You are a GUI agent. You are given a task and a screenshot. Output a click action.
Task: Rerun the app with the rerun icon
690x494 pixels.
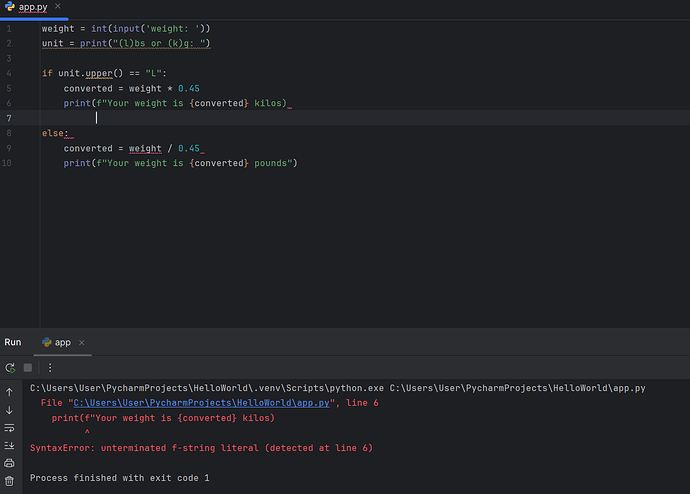click(x=10, y=367)
